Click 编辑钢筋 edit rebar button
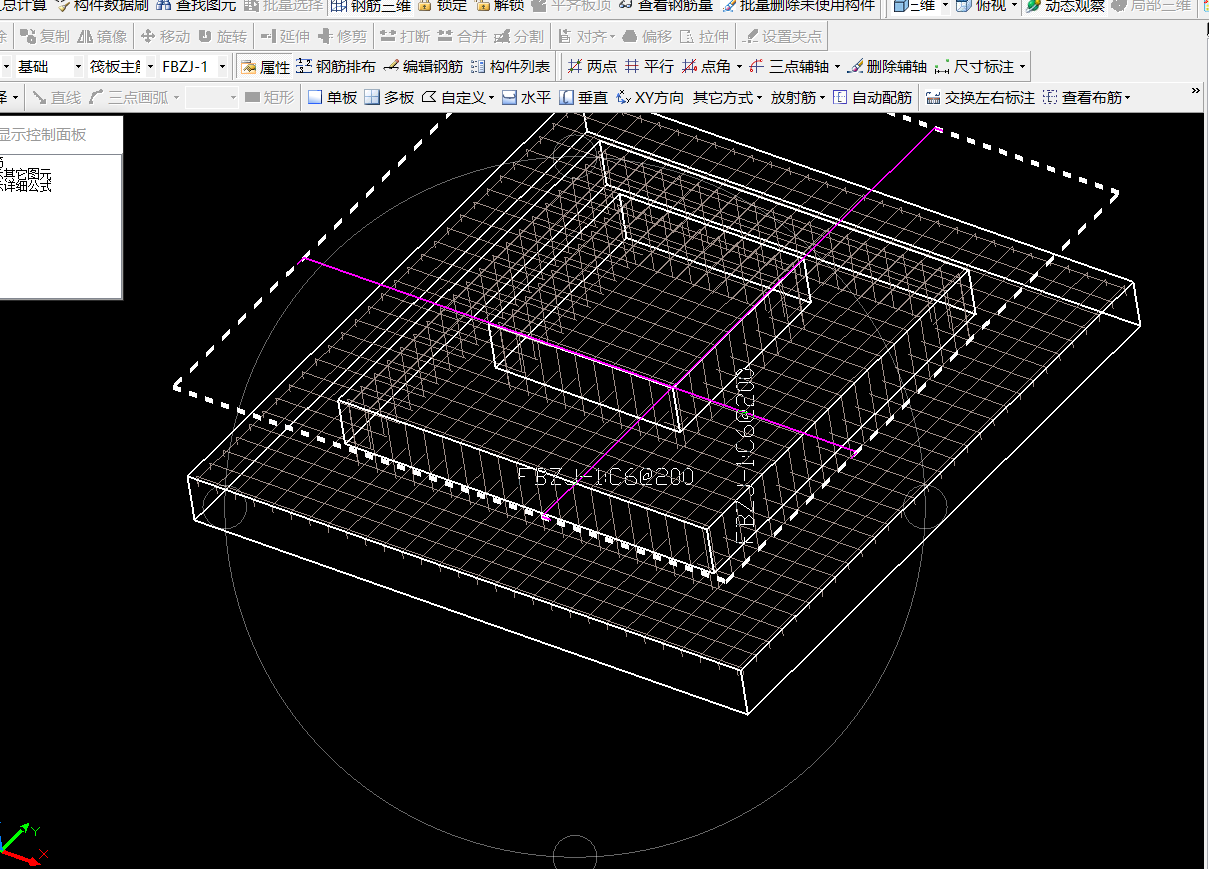The height and width of the screenshot is (869, 1209). click(423, 67)
